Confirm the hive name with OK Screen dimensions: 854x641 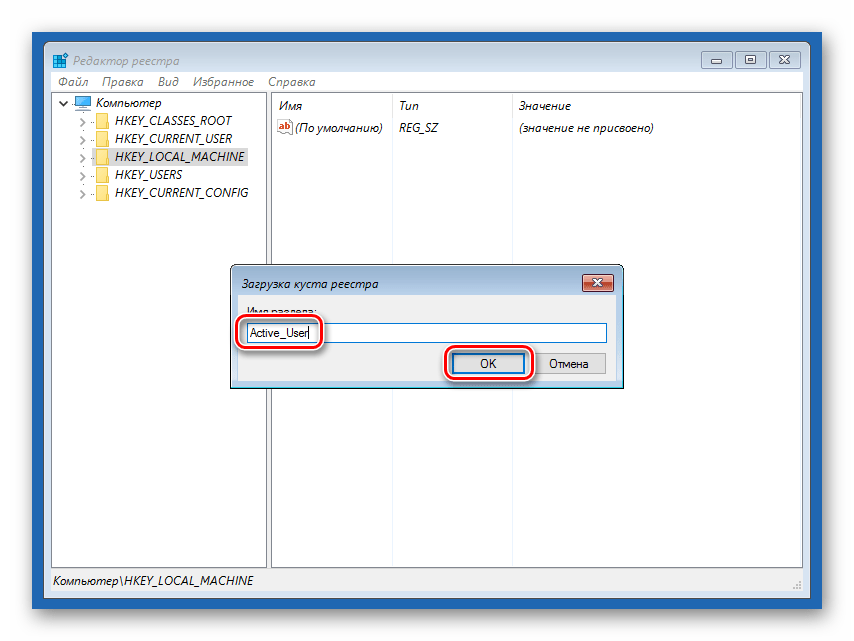coord(488,364)
